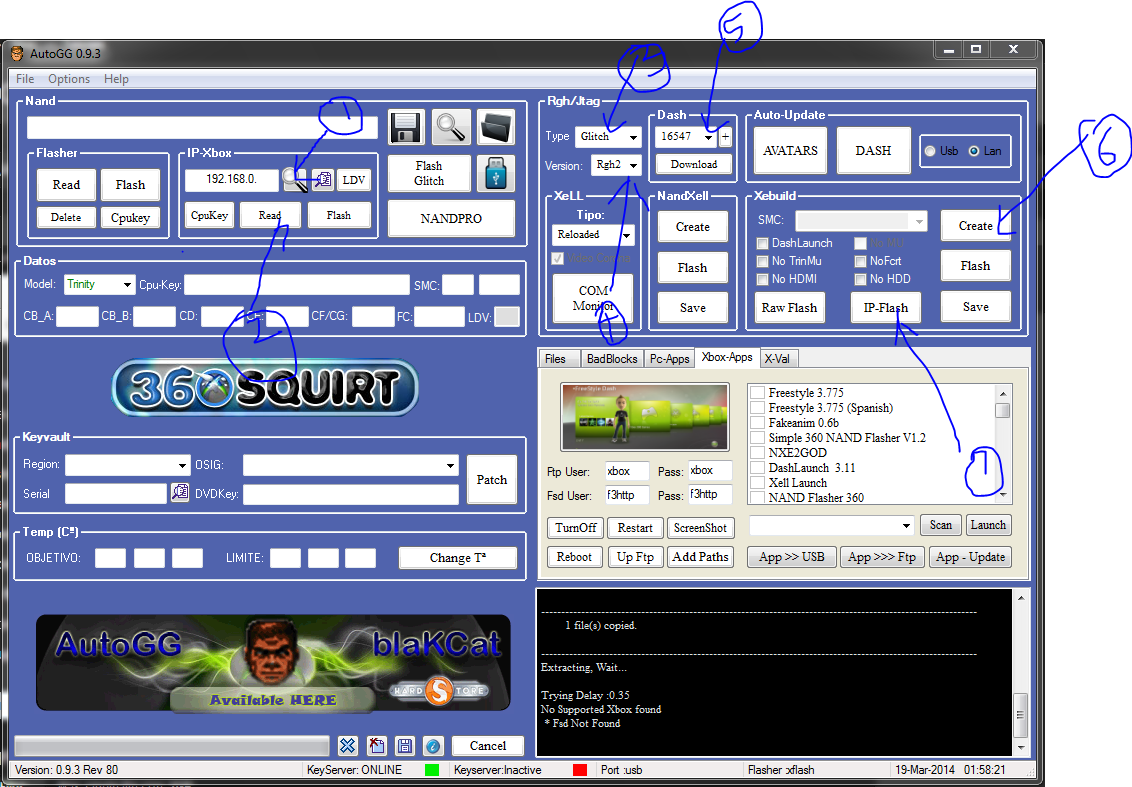1132x787 pixels.
Task: Open the Keyvault Region dropdown
Action: pyautogui.click(x=128, y=465)
